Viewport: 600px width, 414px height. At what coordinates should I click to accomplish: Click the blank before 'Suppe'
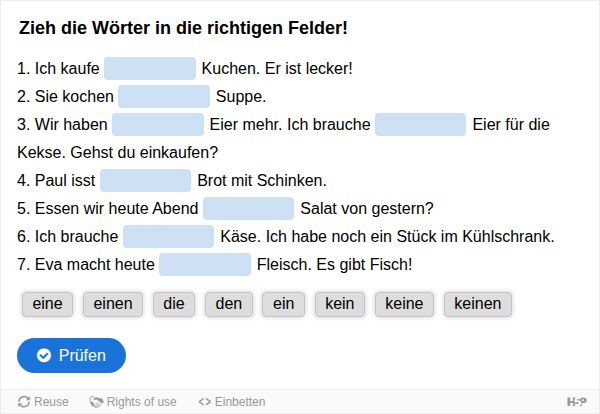pos(164,96)
